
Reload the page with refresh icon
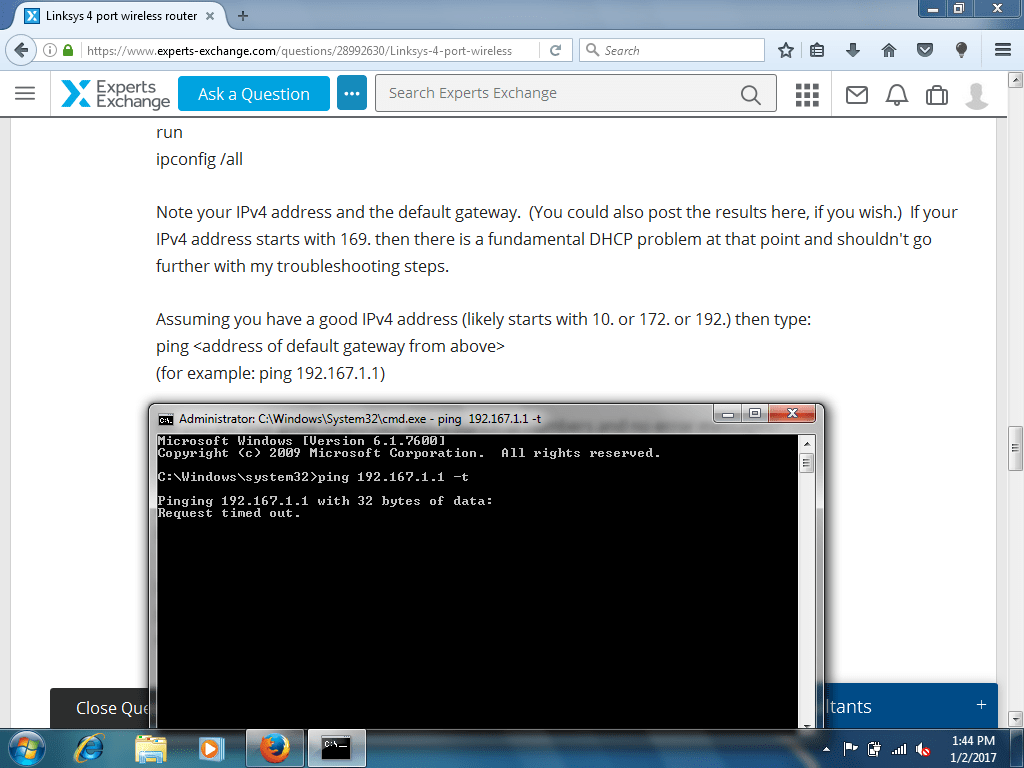coord(556,50)
